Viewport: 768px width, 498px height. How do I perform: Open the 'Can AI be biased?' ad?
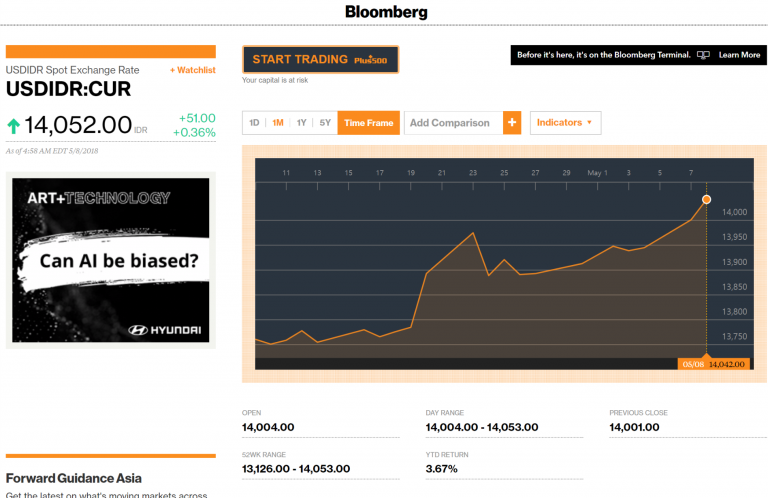pos(119,263)
